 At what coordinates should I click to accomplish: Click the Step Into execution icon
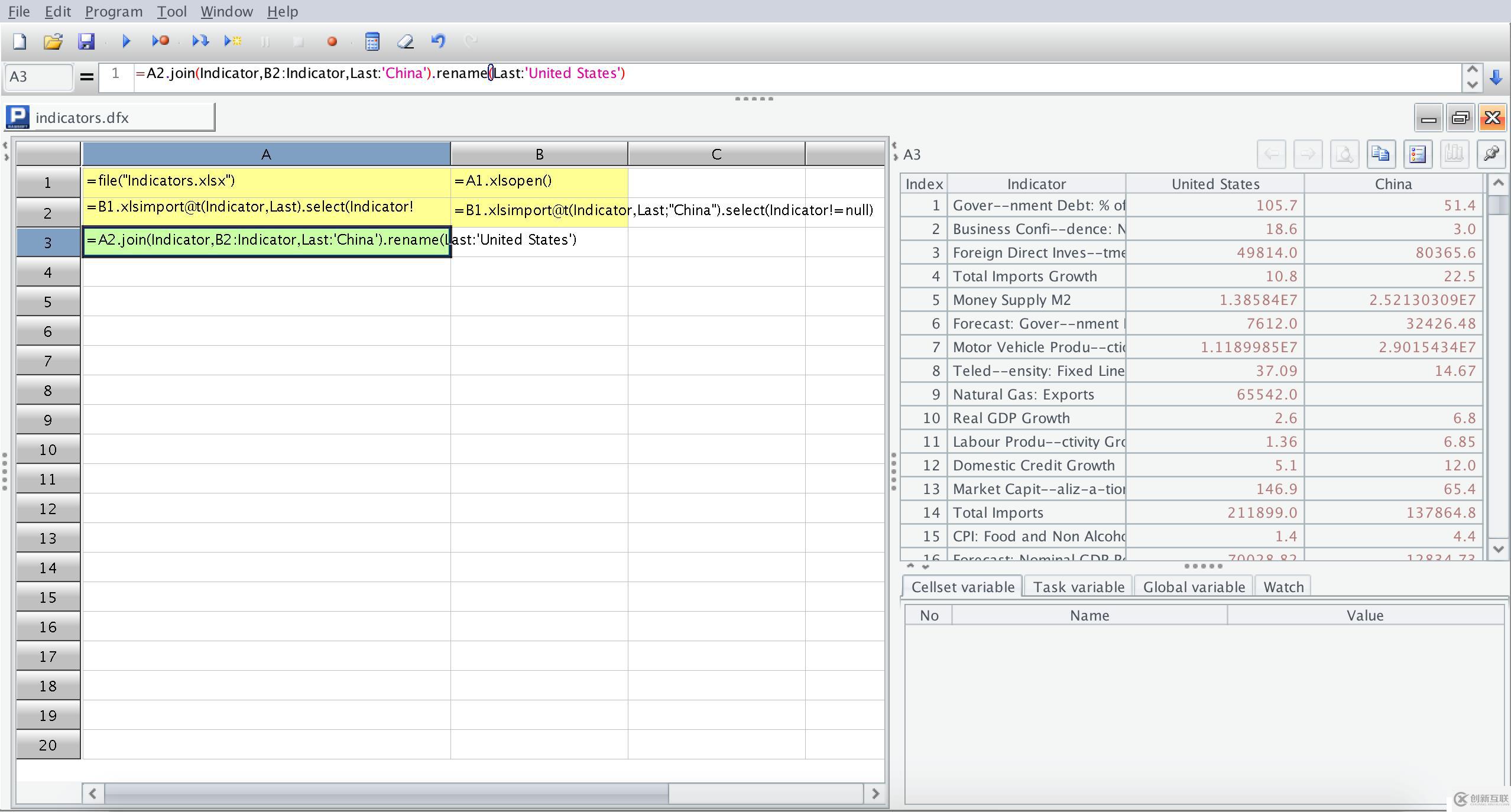click(200, 40)
